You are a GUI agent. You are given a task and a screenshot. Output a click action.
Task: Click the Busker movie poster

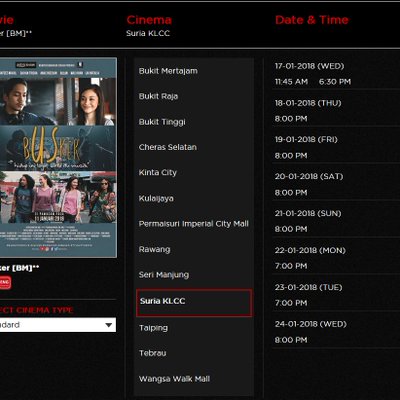pos(58,157)
